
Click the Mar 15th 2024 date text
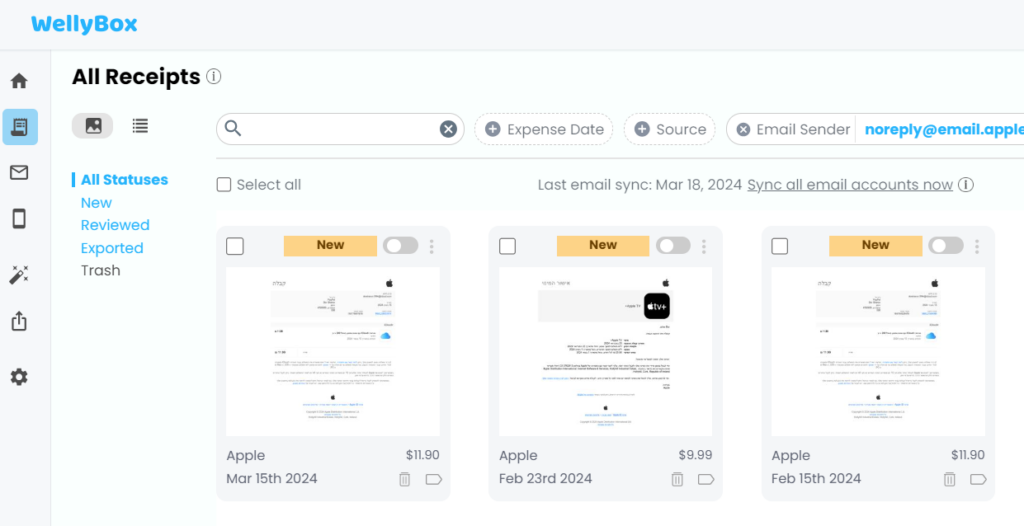272,478
